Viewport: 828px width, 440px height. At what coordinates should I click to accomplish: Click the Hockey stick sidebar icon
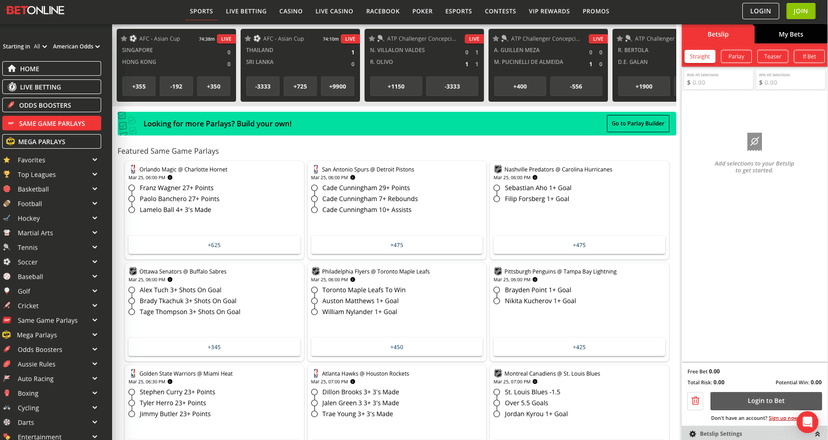pyautogui.click(x=7, y=218)
